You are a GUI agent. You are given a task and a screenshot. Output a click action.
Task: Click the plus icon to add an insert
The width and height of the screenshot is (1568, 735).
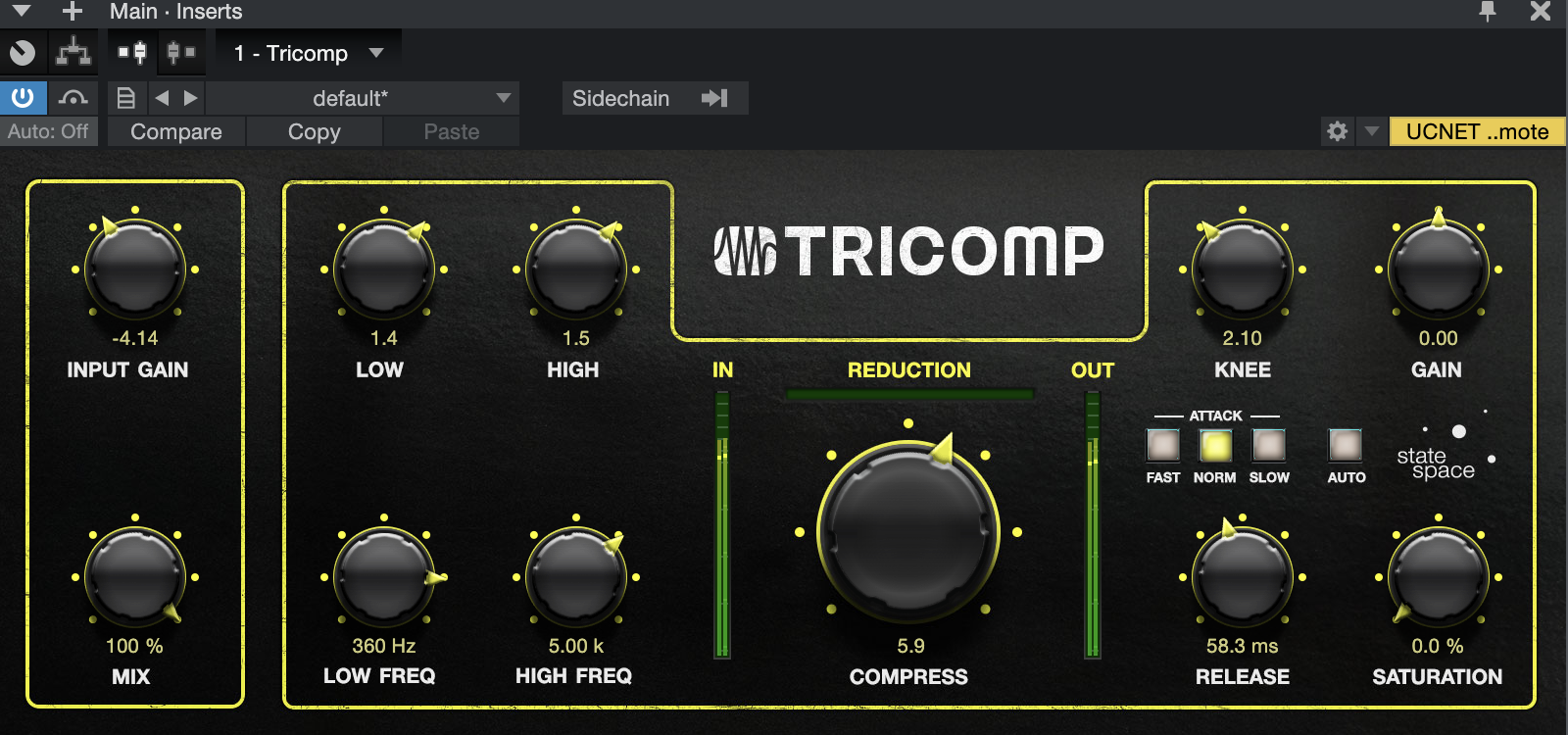point(73,12)
